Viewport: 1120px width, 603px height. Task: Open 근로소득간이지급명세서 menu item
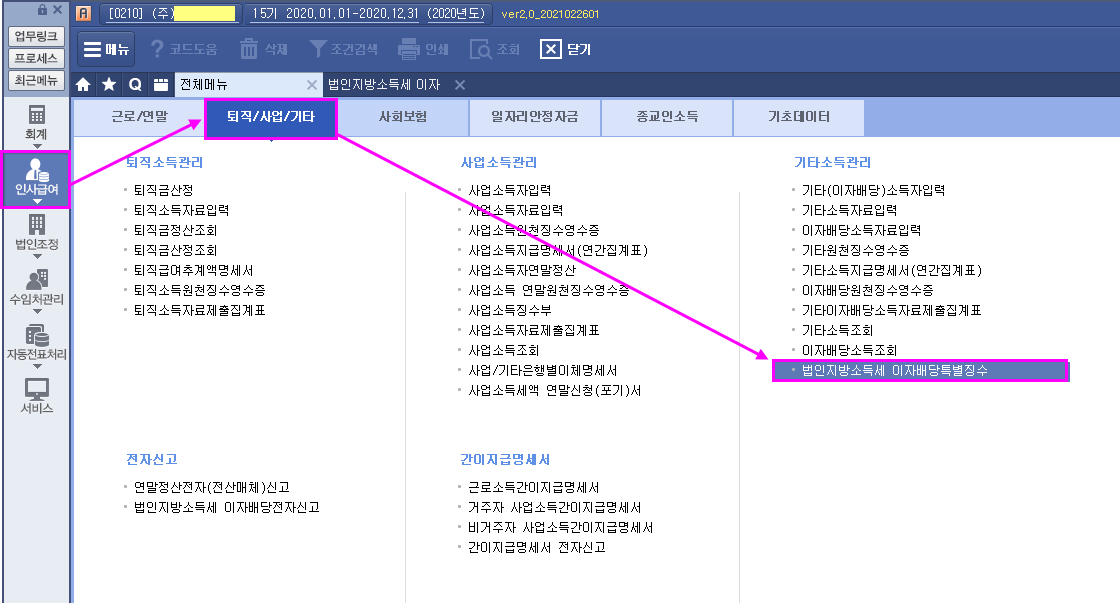click(534, 488)
